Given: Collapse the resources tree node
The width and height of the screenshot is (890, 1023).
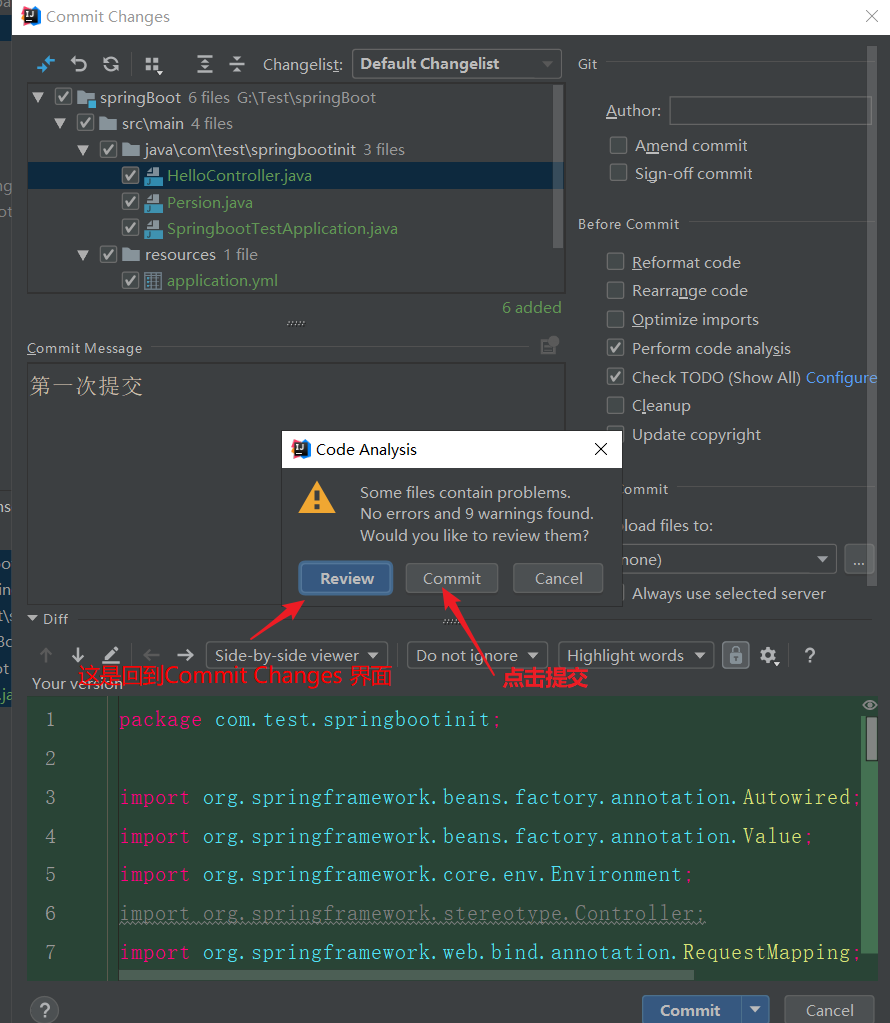Looking at the screenshot, I should tap(83, 254).
